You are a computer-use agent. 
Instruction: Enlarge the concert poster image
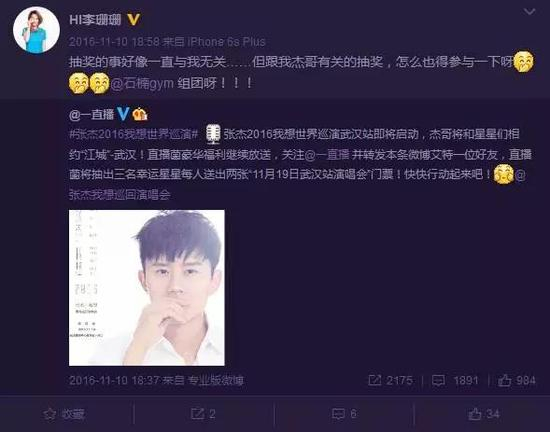147,288
